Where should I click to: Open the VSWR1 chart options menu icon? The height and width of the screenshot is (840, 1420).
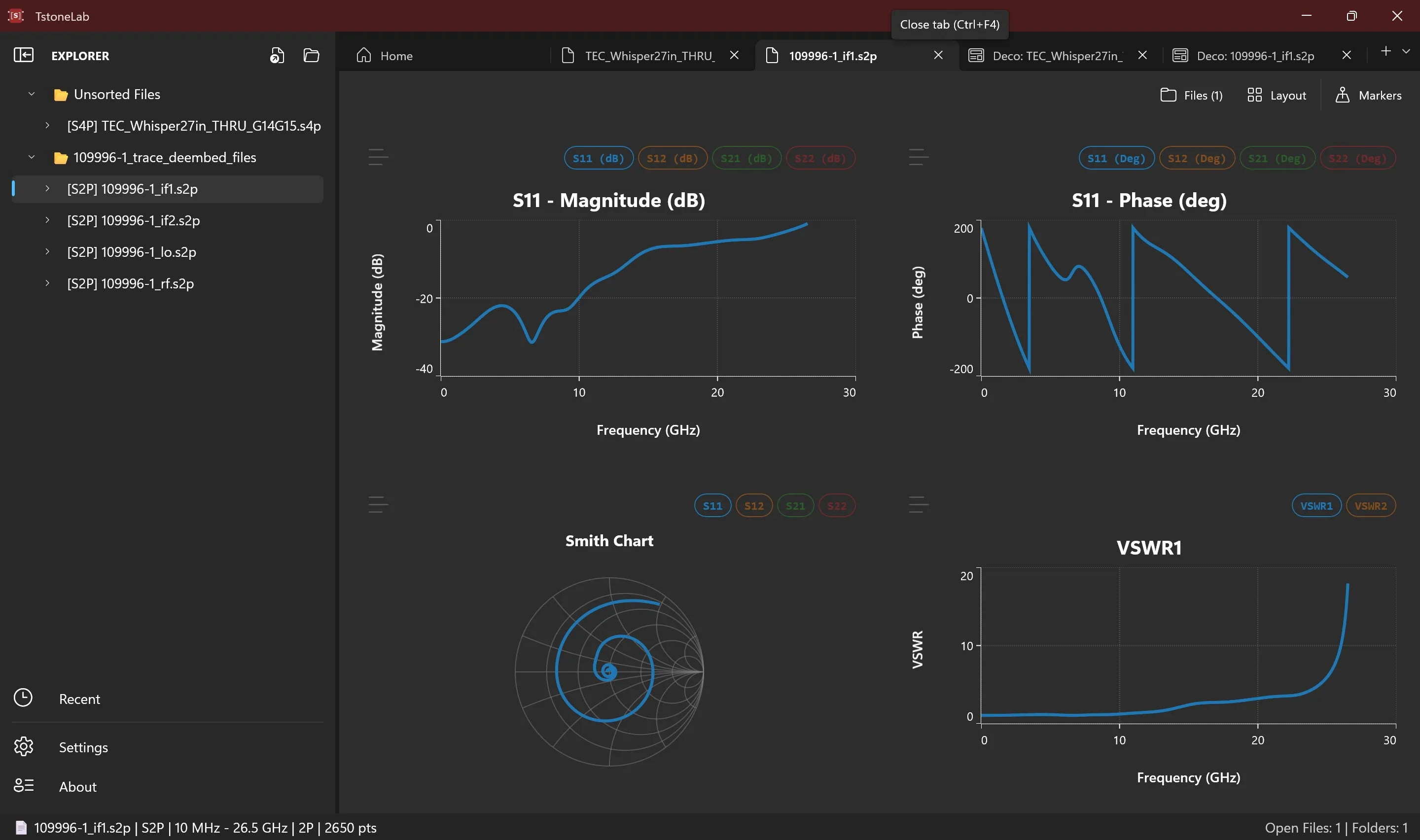919,504
